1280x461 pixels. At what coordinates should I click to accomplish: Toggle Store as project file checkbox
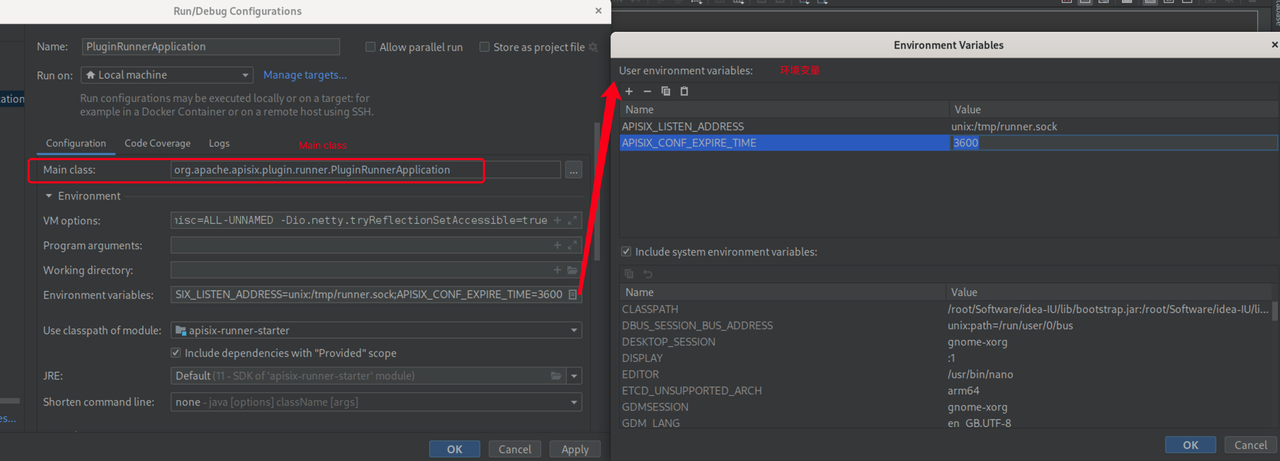coord(485,47)
